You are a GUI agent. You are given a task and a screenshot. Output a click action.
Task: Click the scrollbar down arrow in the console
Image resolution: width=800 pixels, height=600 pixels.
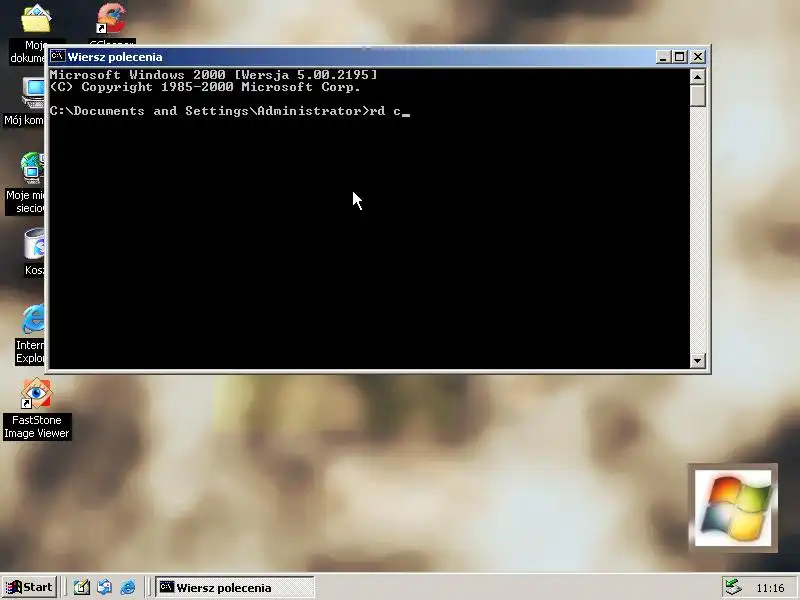[x=697, y=360]
